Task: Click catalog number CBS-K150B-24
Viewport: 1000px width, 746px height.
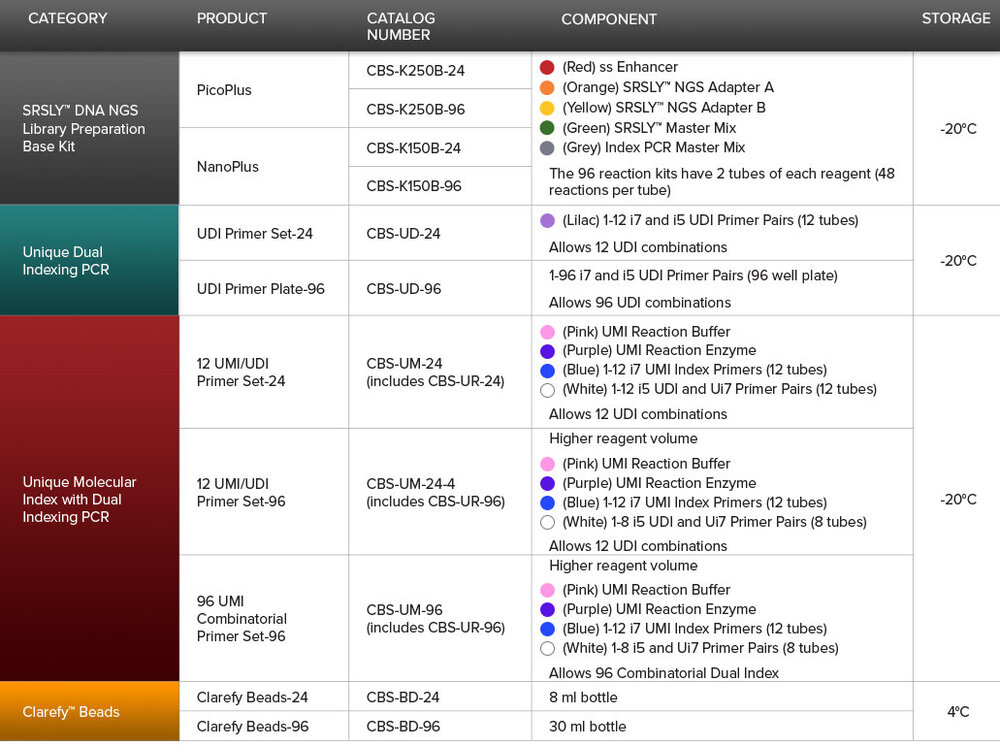Action: coord(413,148)
